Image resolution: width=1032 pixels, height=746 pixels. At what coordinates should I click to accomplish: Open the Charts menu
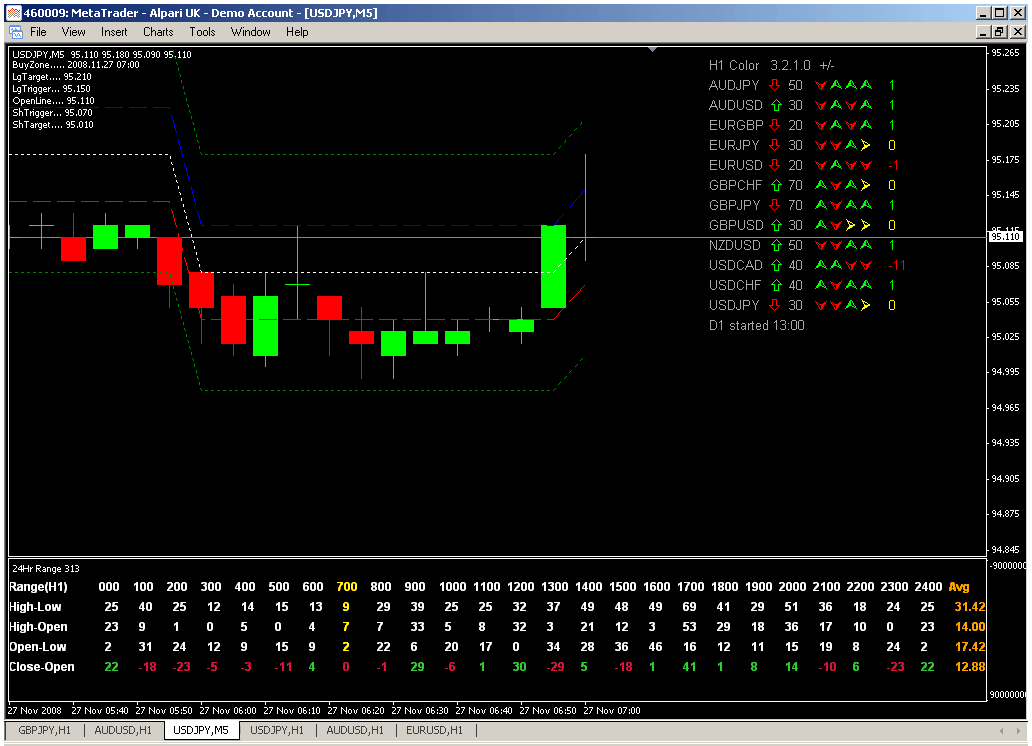pos(158,32)
